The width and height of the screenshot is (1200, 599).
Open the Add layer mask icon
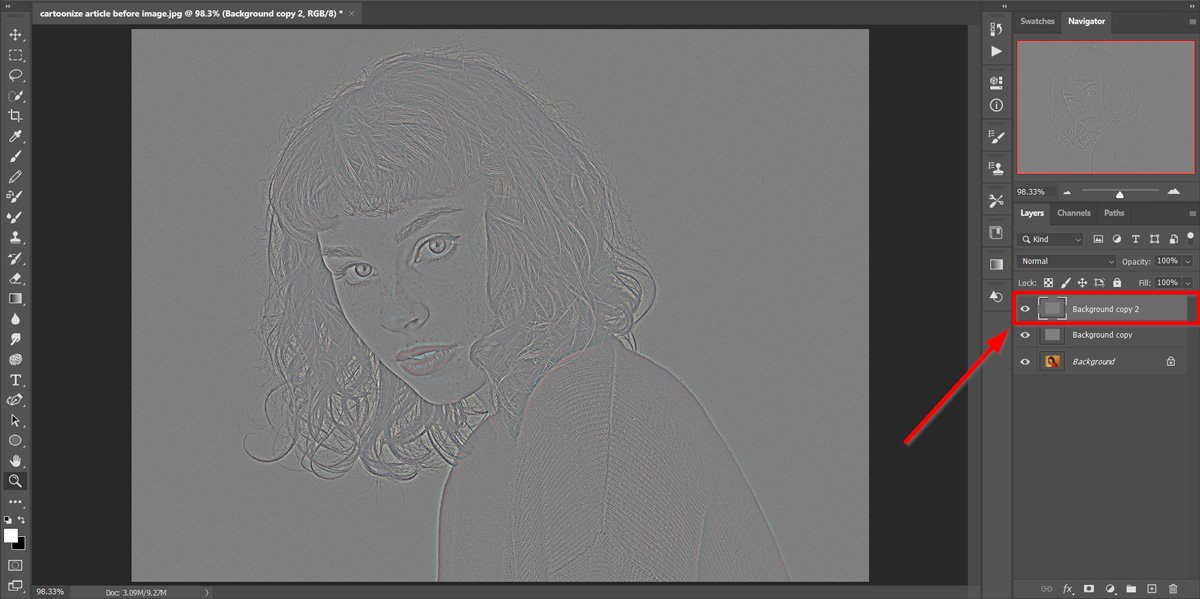(1089, 589)
